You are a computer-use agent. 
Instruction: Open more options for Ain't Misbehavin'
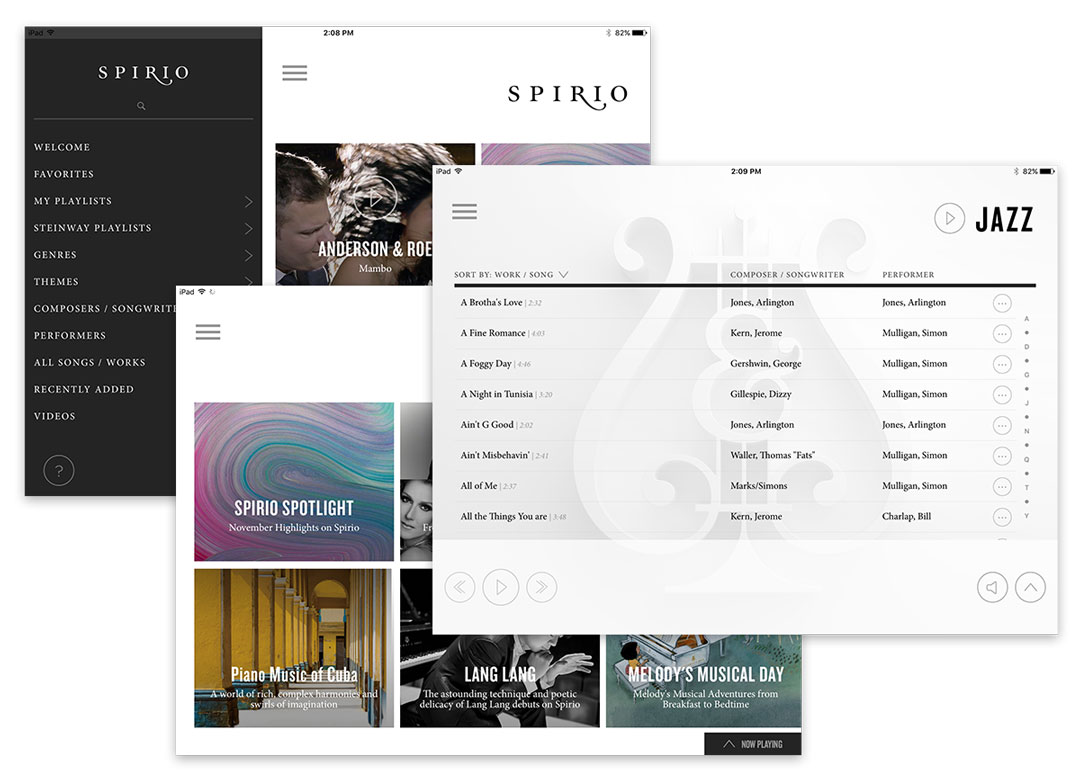(1002, 456)
